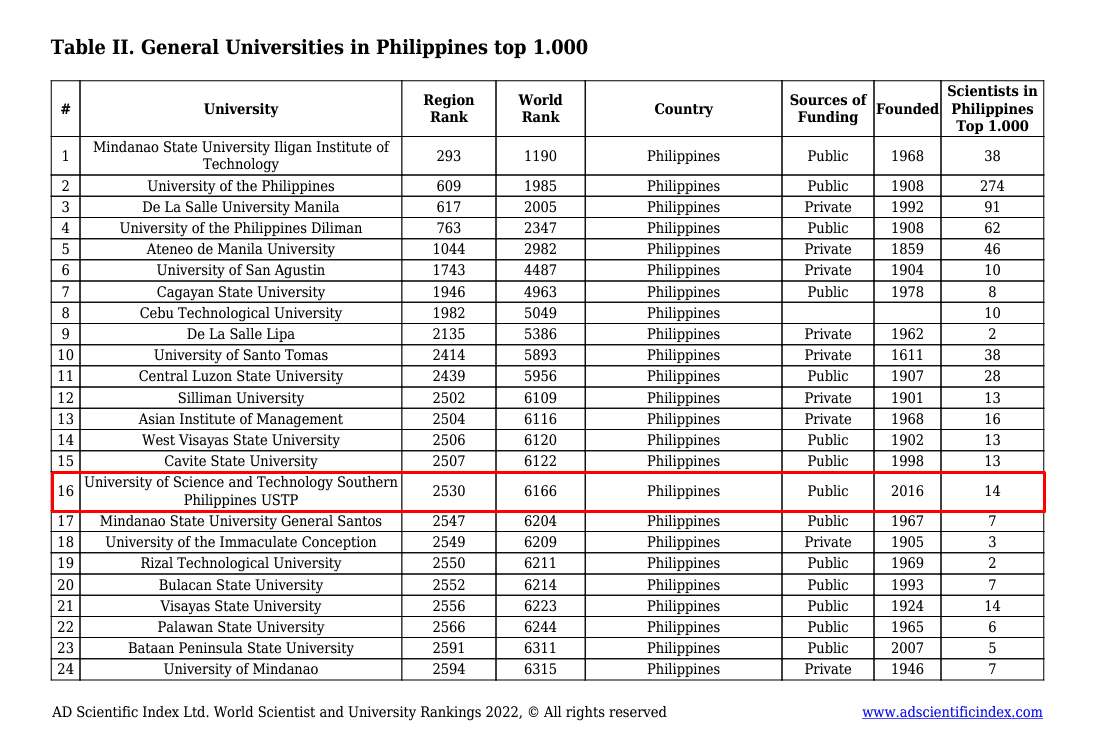Select the Ateneo de Manila University row
This screenshot has width=1096, height=751.
tap(240, 248)
